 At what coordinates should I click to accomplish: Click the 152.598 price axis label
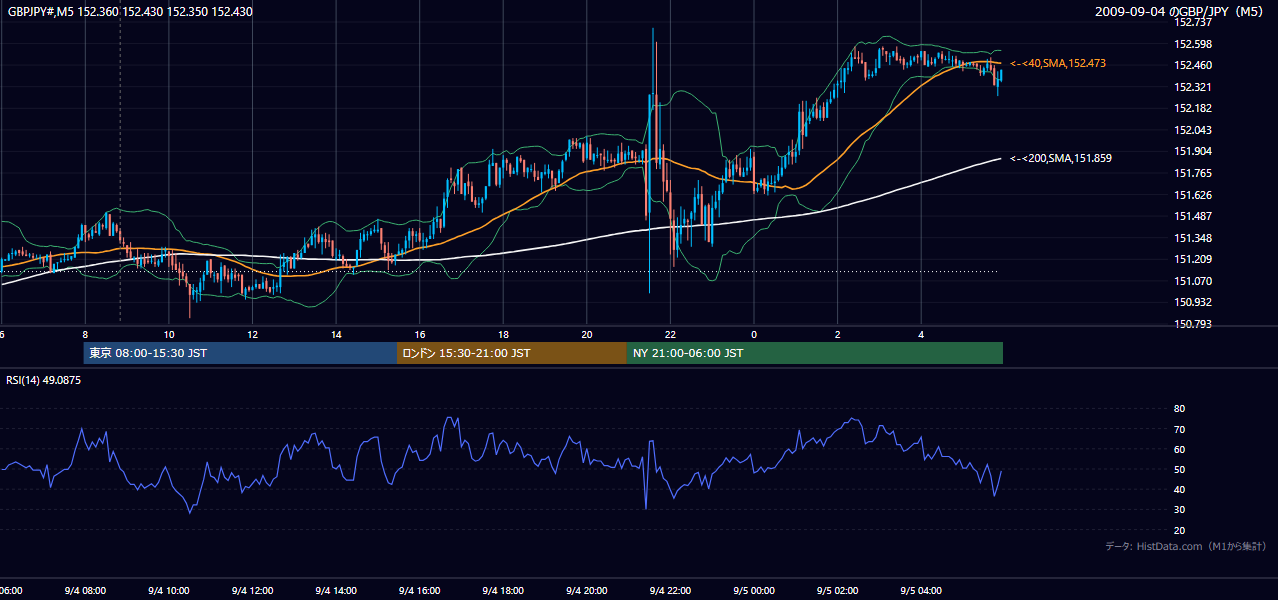tap(1194, 44)
